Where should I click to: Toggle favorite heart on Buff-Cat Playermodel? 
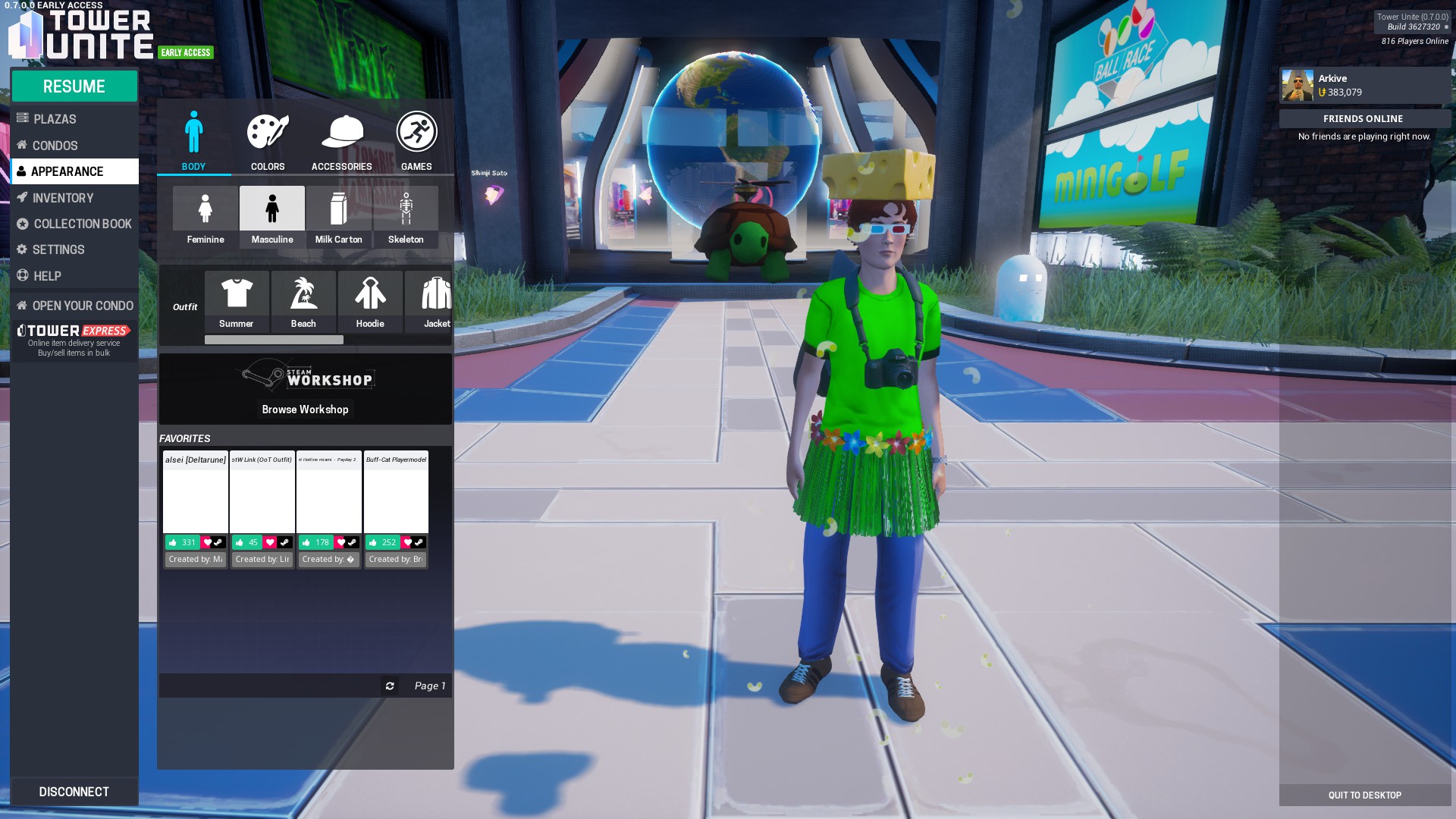(x=406, y=542)
